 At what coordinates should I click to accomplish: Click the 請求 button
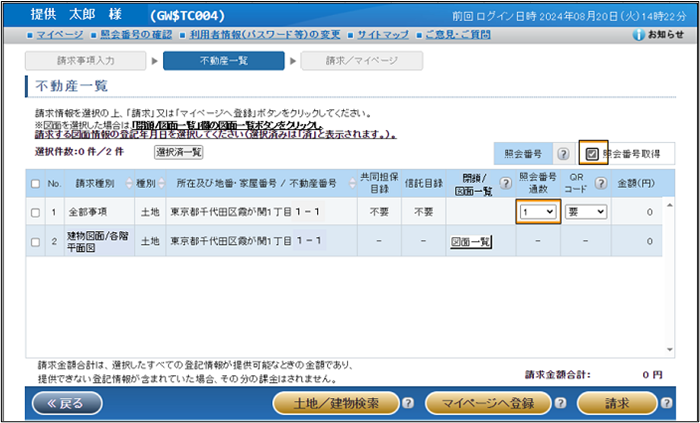click(617, 403)
